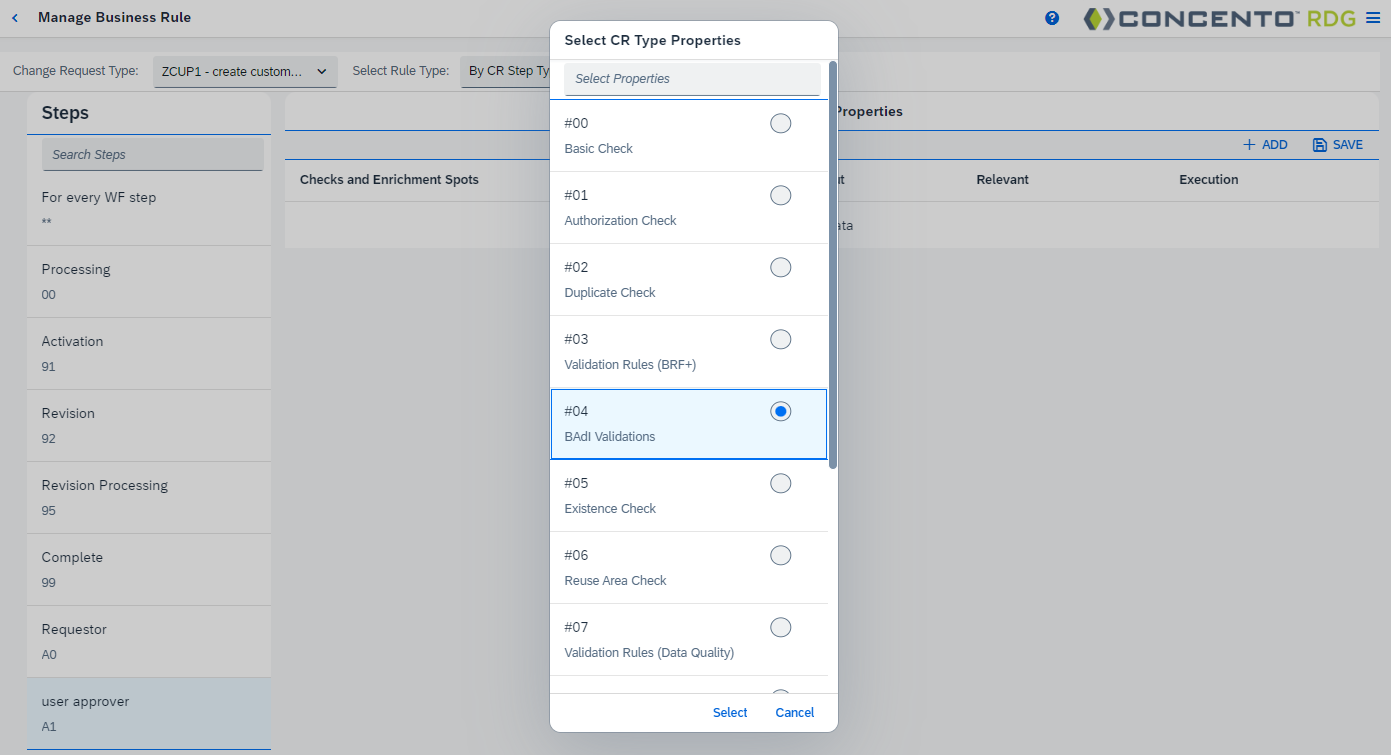Click the Manage Business Rule title

[x=113, y=17]
